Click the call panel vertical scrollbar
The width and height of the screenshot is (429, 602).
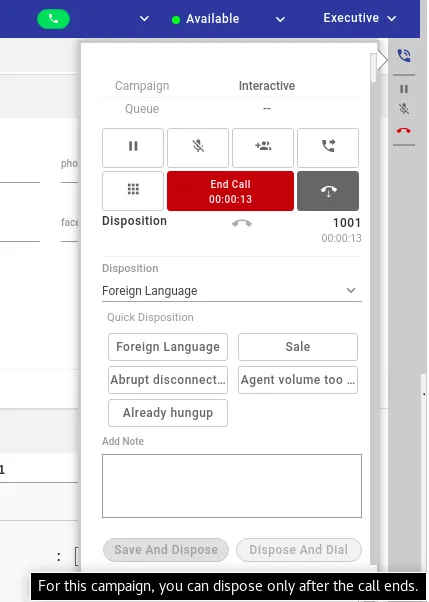pos(374,68)
